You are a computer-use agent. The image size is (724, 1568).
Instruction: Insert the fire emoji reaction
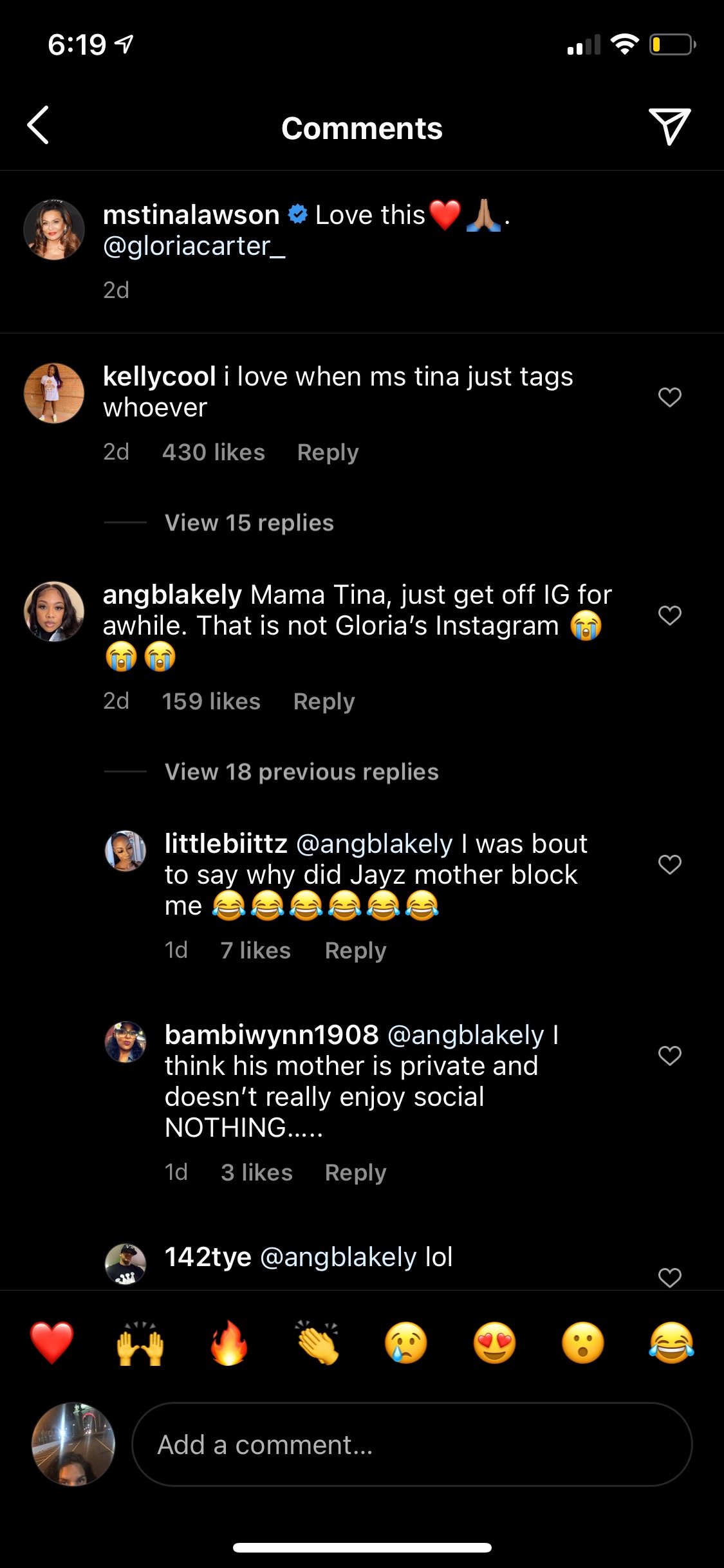click(x=229, y=1343)
